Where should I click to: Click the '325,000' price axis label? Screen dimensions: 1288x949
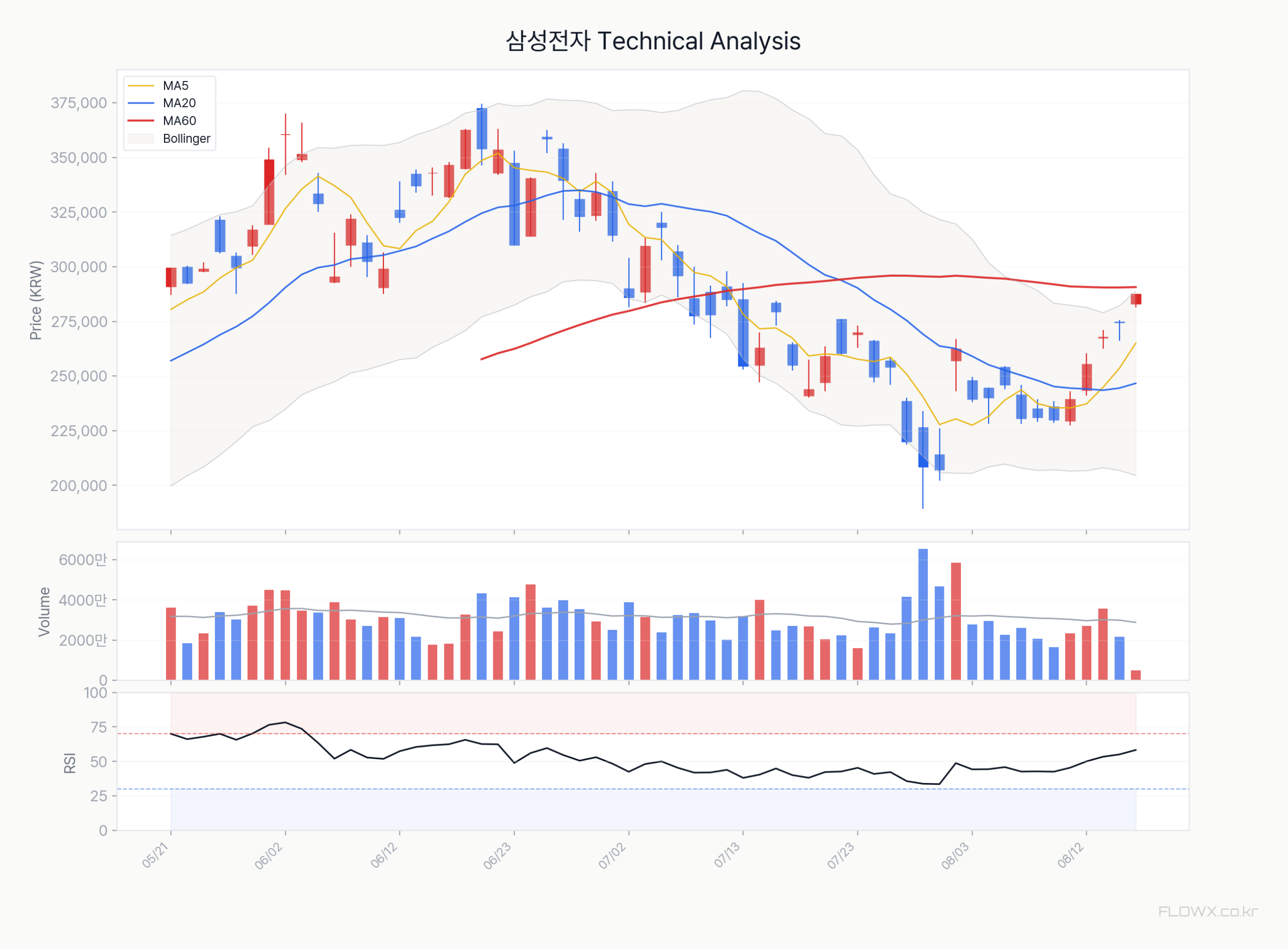(78, 212)
